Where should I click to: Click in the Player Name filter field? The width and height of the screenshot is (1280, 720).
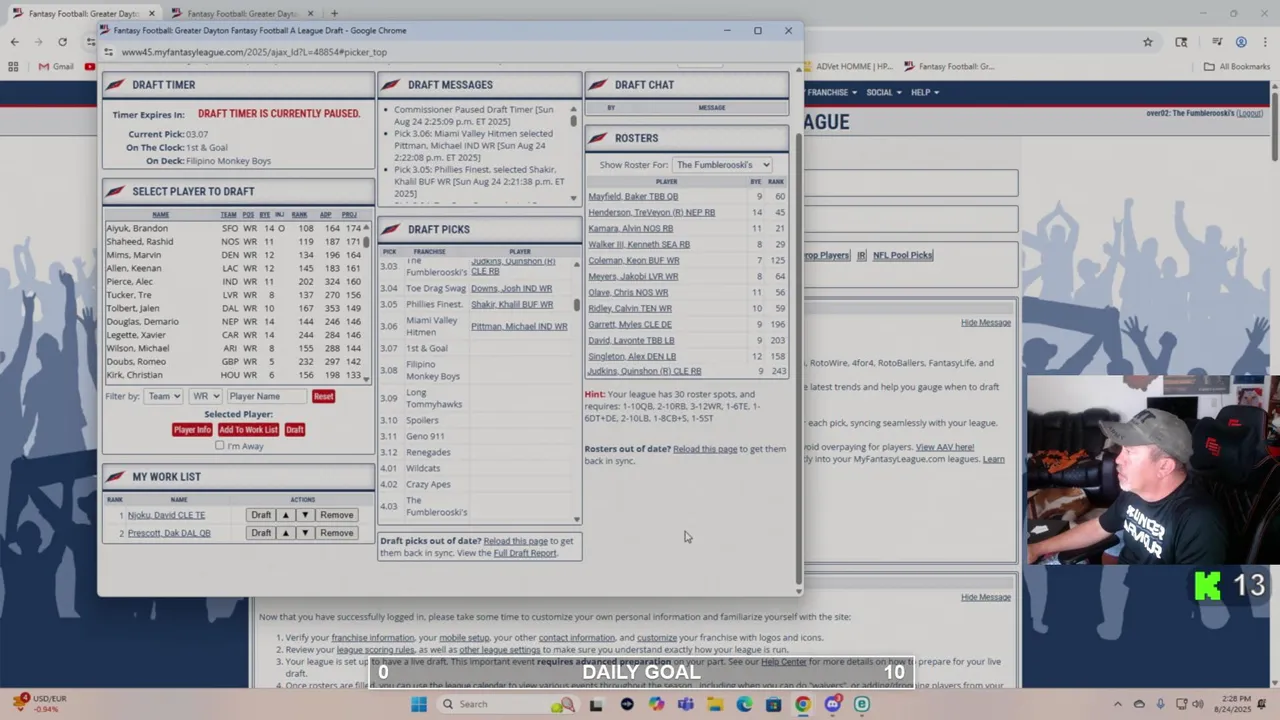pos(267,396)
